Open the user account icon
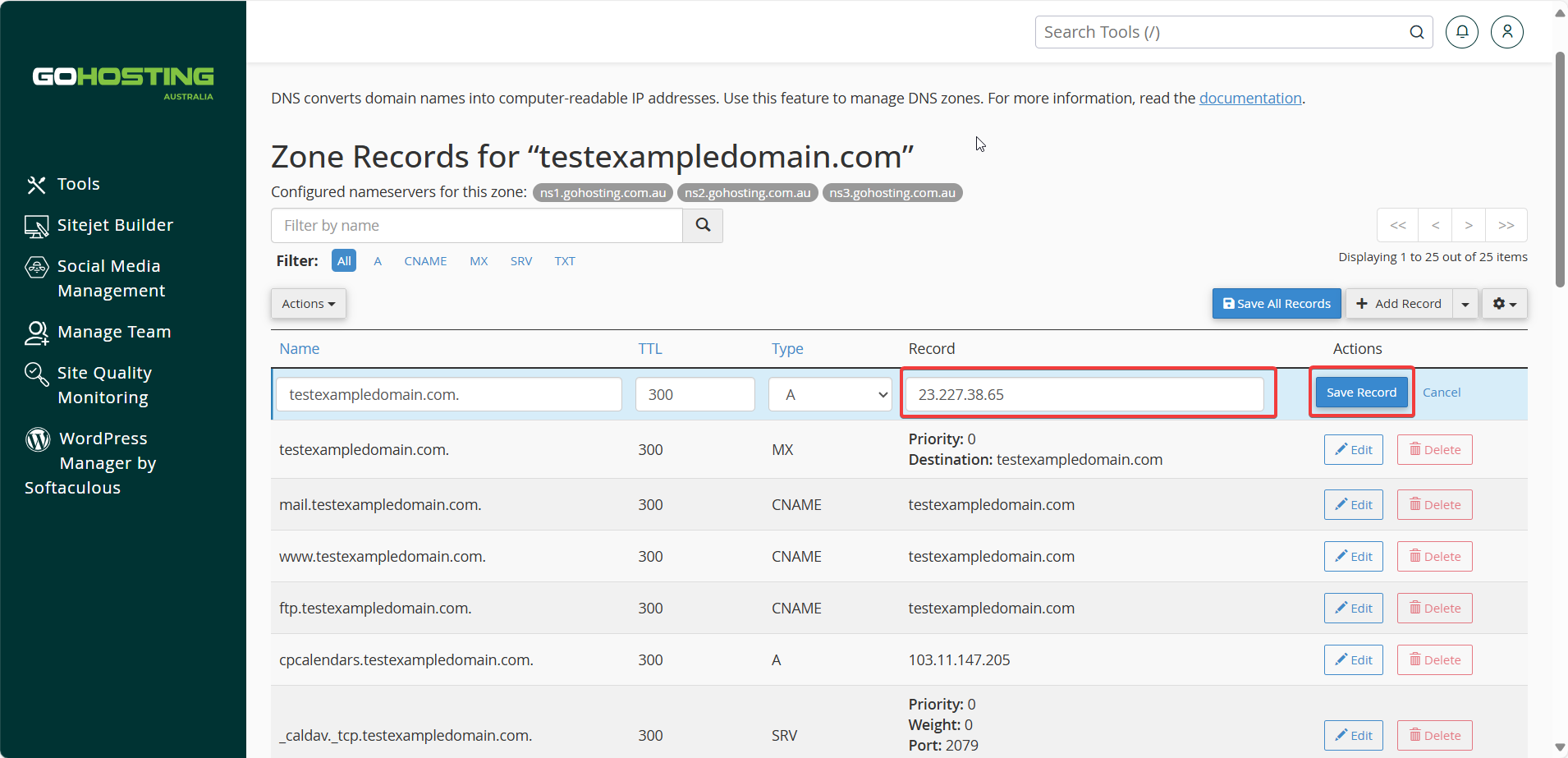 (x=1506, y=32)
